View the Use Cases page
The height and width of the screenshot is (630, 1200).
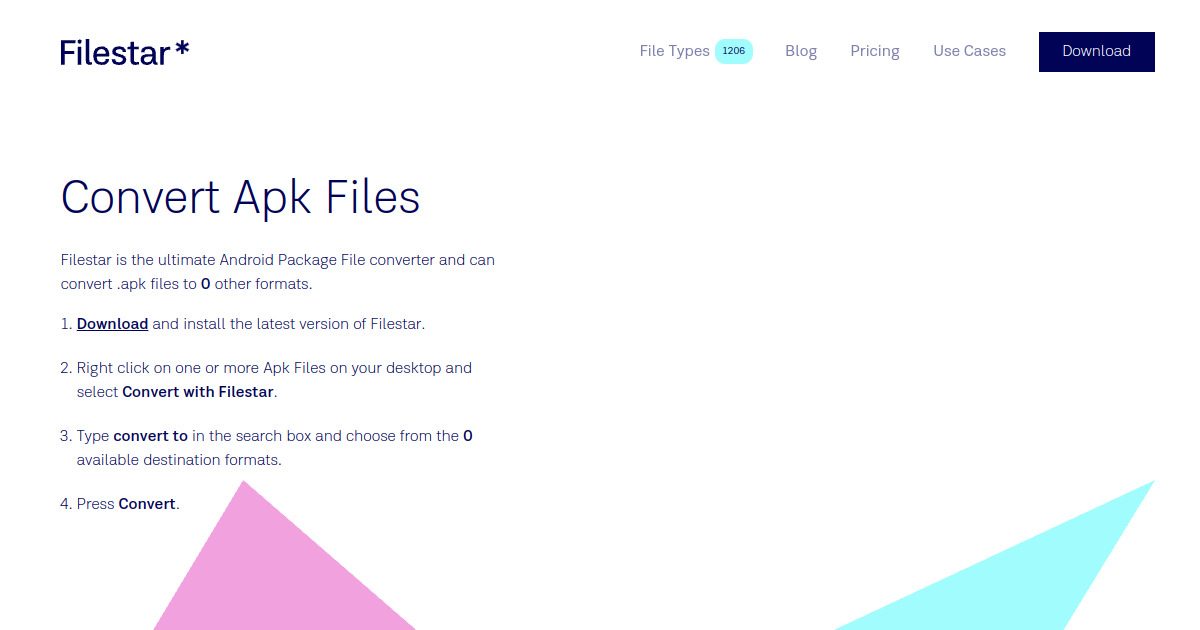point(970,51)
